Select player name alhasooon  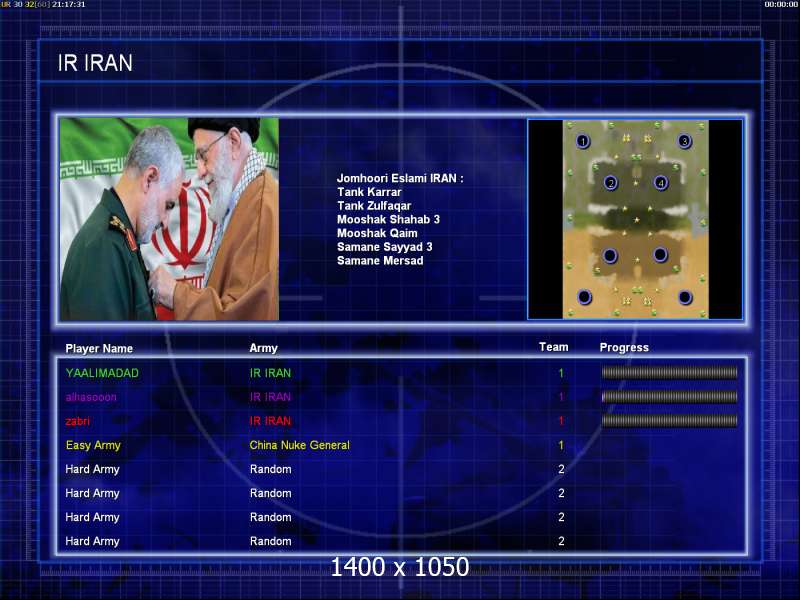pyautogui.click(x=91, y=397)
